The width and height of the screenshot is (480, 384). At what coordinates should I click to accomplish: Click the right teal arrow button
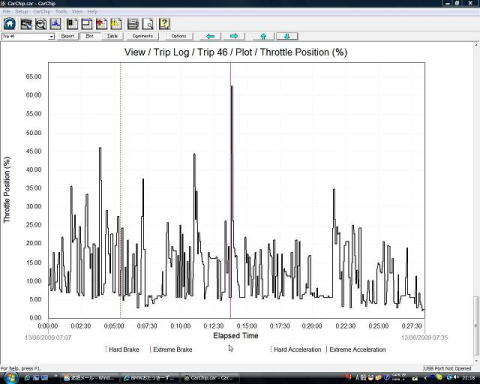[234, 36]
